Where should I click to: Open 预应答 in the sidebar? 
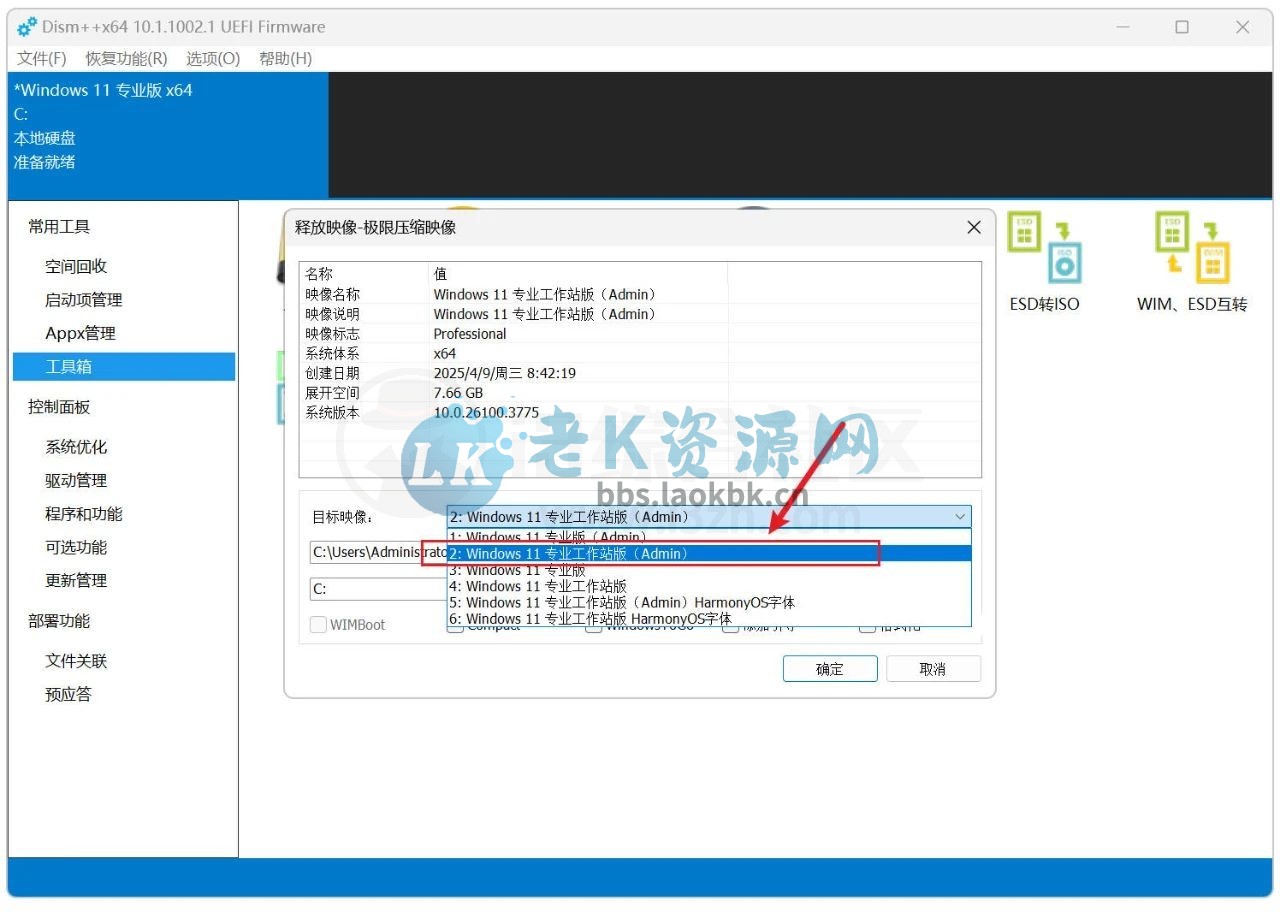pos(68,694)
